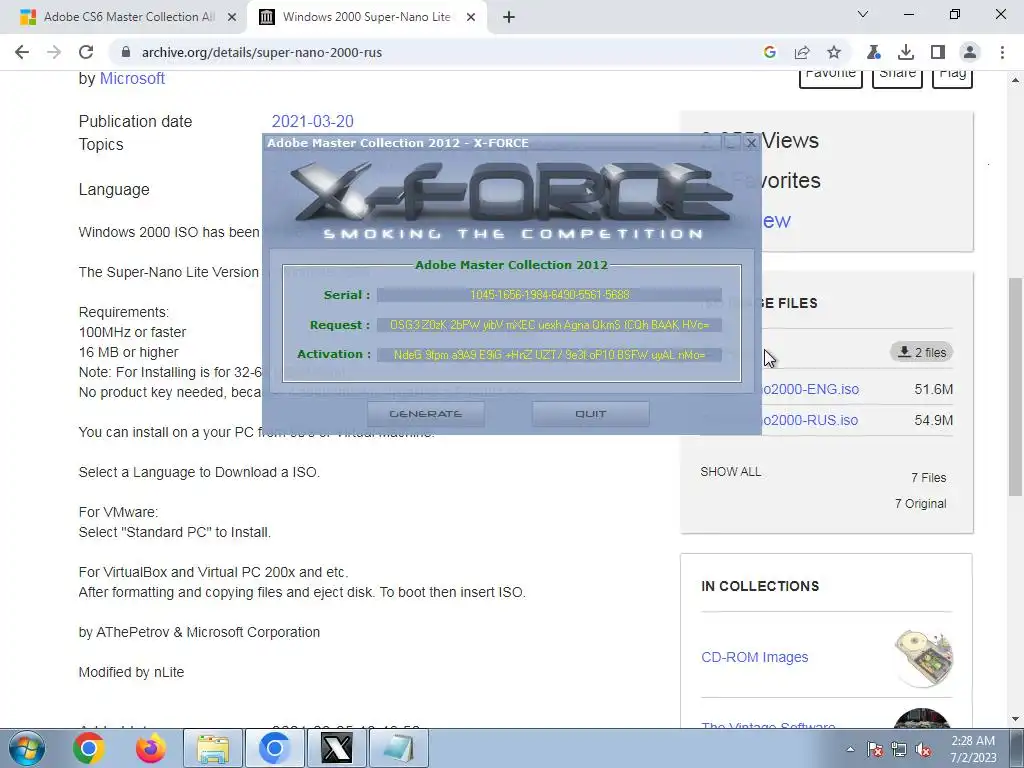This screenshot has width=1024, height=768.
Task: Click the 'Modified by nLite' text
Action: 131,672
